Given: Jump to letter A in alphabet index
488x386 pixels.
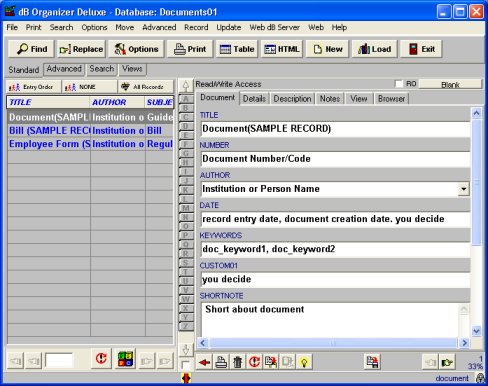Looking at the screenshot, I should click(x=186, y=99).
